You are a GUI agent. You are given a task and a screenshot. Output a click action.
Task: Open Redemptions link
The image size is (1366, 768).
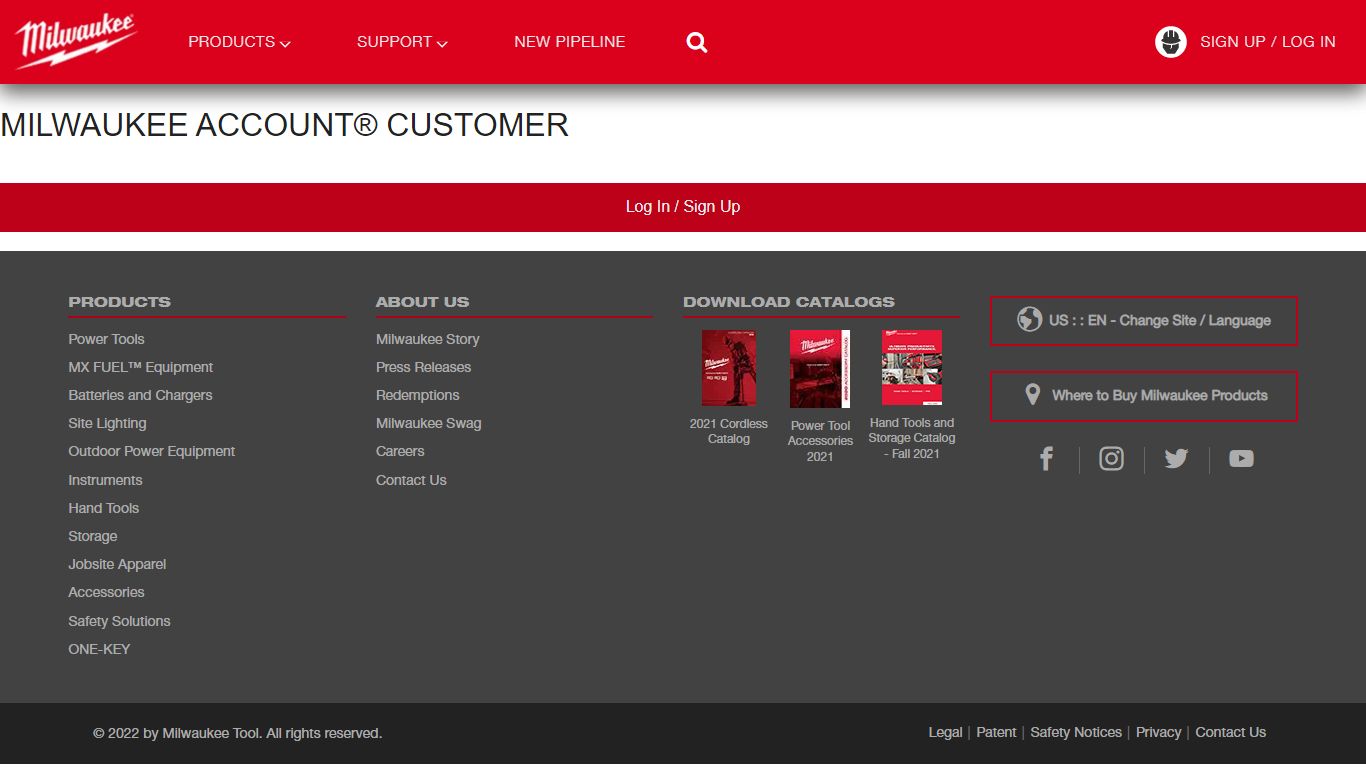[x=418, y=395]
